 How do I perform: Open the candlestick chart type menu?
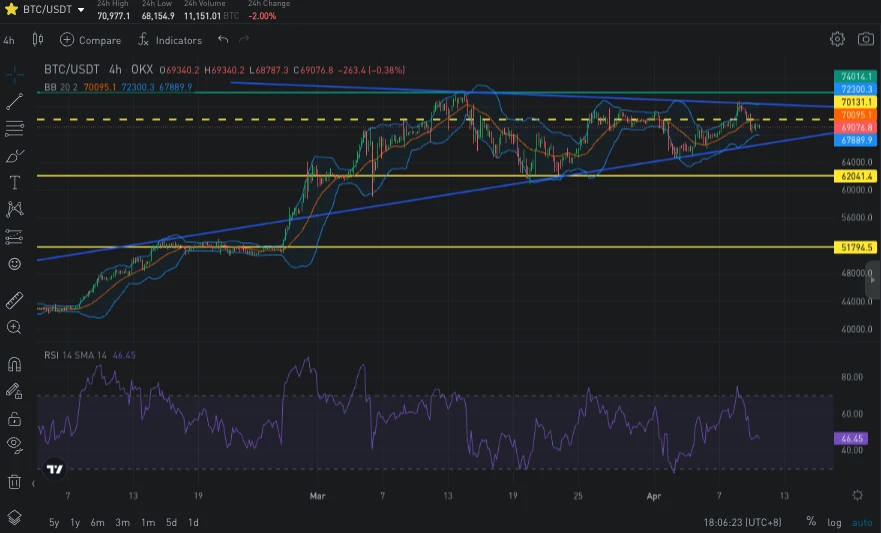[x=38, y=40]
